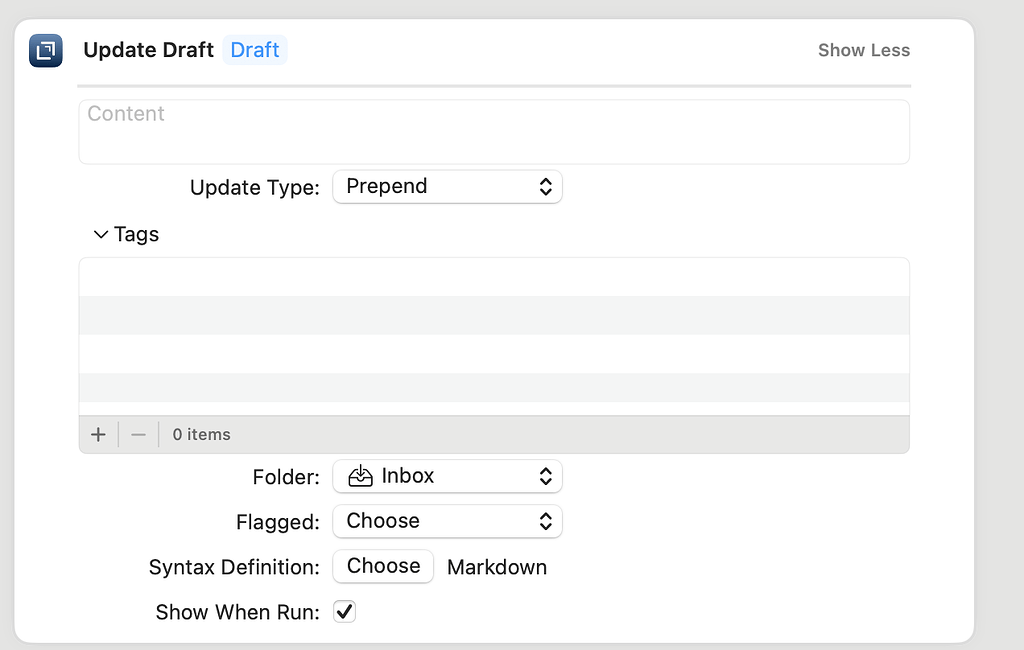Select the second shaded Tags list row
1024x650 pixels.
click(494, 387)
